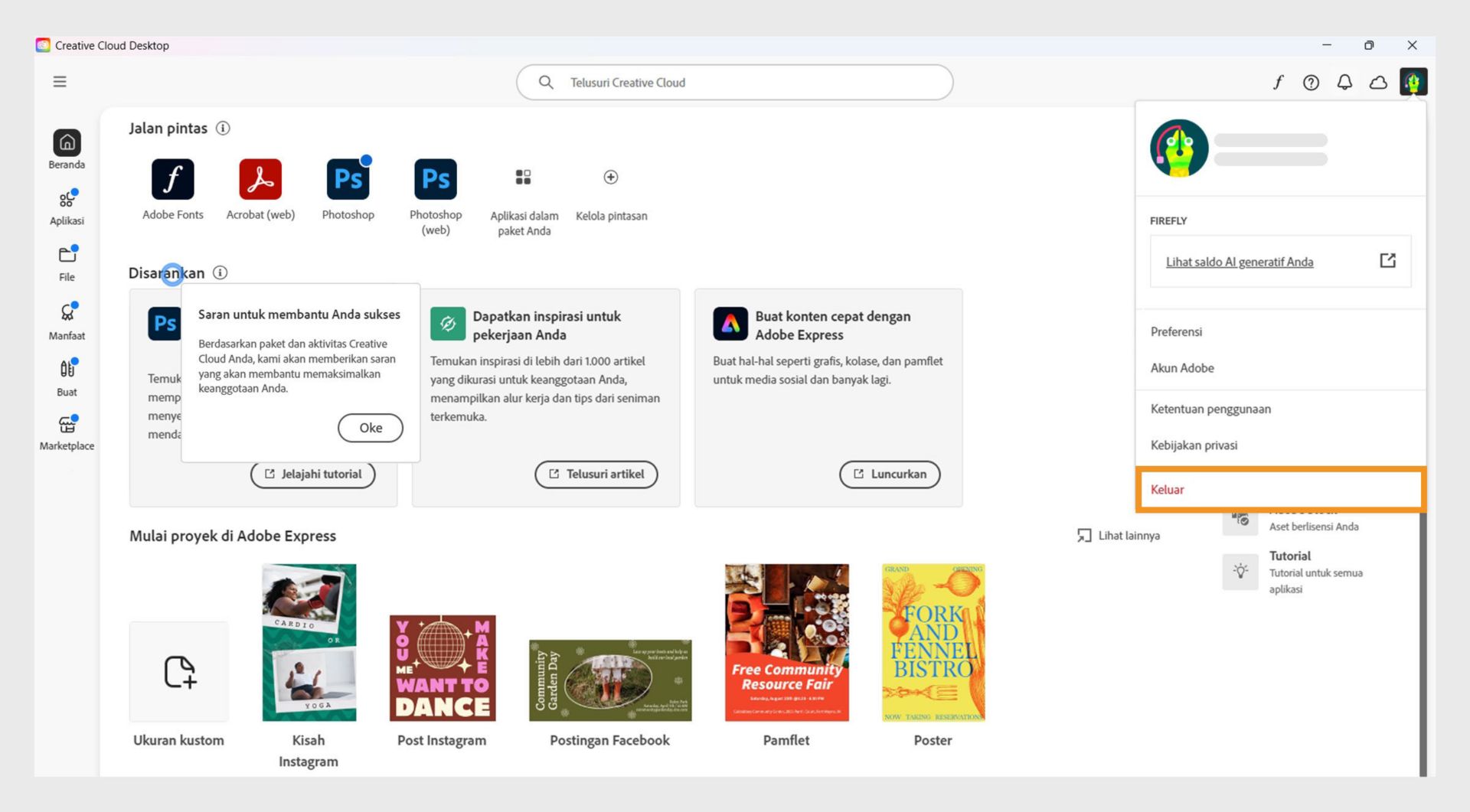Open Lihat saldo AI generatif Anda
Viewport: 1470px width, 812px height.
point(1240,261)
